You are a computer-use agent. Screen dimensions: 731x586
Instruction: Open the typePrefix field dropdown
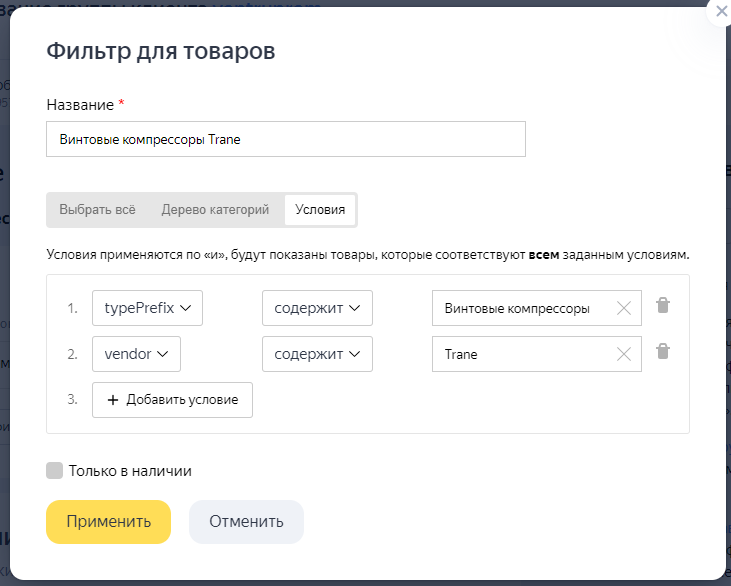tap(147, 308)
